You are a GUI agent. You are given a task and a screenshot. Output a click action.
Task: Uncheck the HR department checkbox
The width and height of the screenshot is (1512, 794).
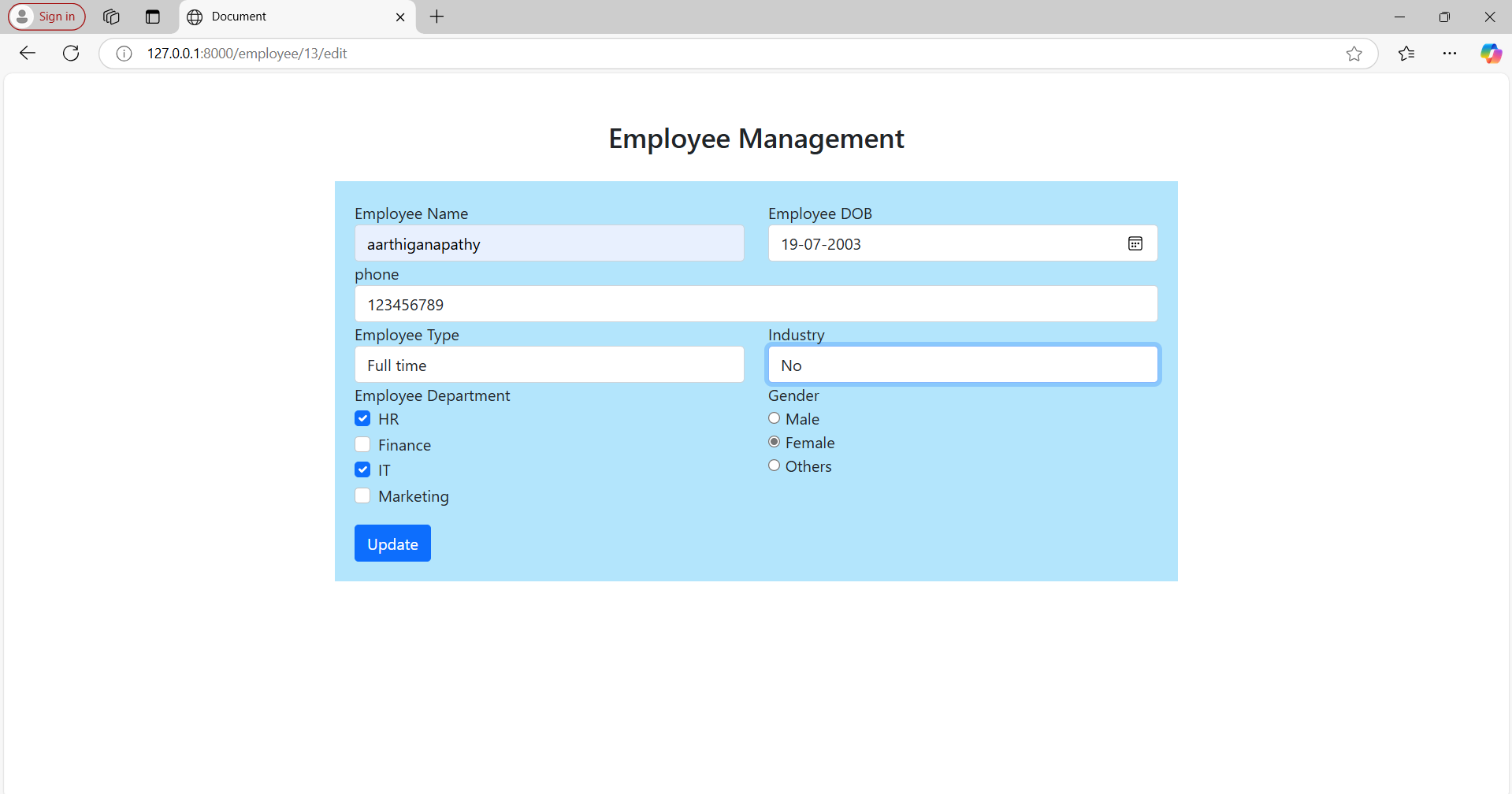(362, 418)
